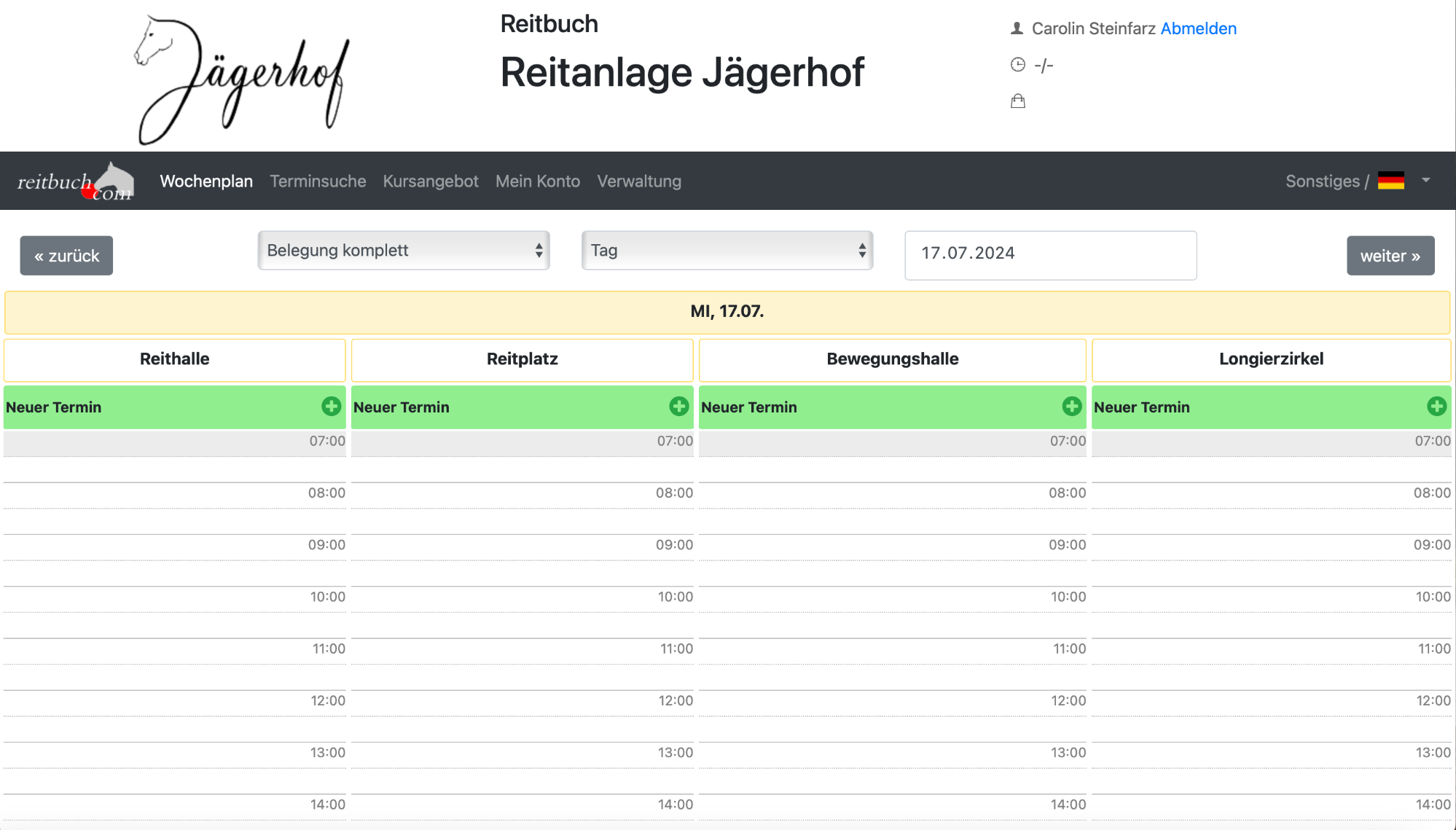
Task: Click the Jägerhof logo image
Action: pos(243,79)
